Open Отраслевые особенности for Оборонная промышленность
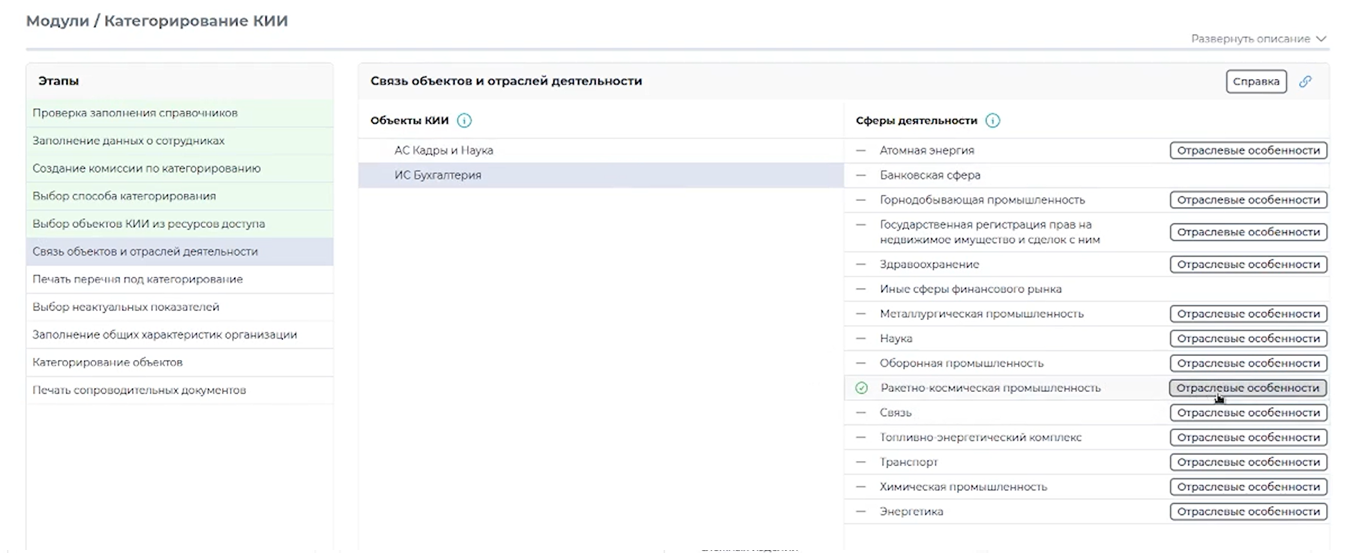 (x=1248, y=364)
